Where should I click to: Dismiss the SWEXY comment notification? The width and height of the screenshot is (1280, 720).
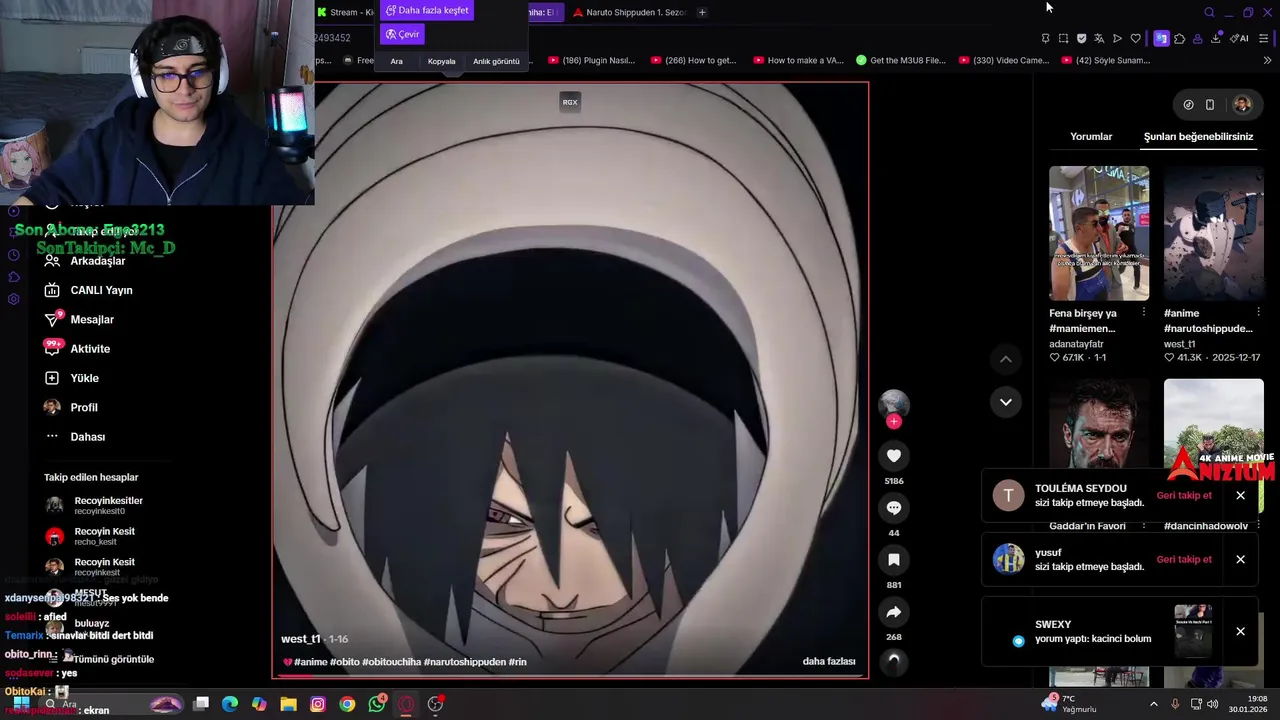pyautogui.click(x=1240, y=631)
